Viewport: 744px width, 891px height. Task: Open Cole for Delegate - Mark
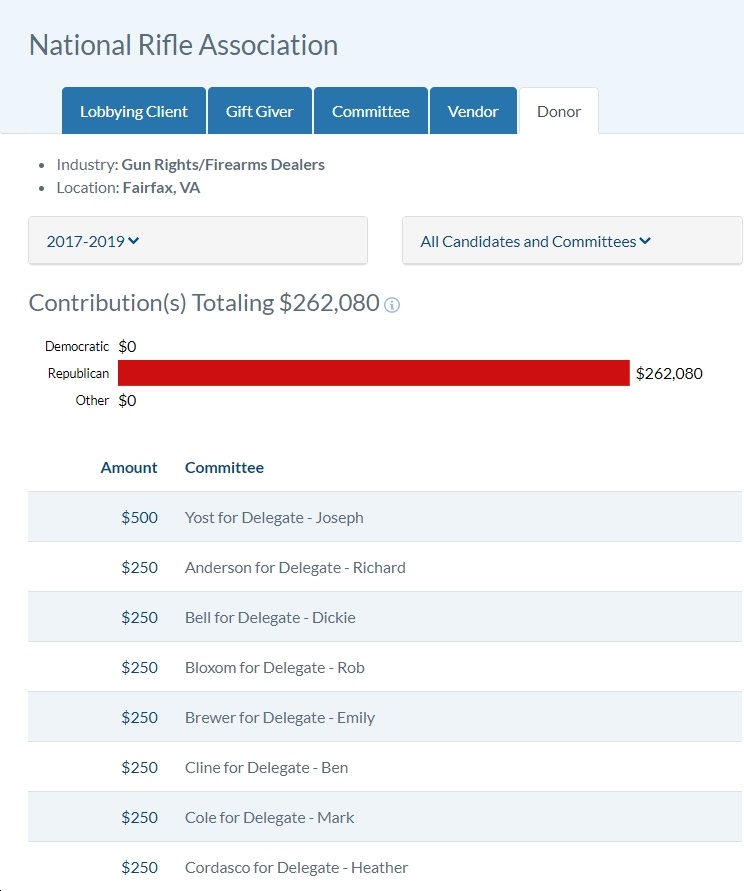(x=269, y=817)
